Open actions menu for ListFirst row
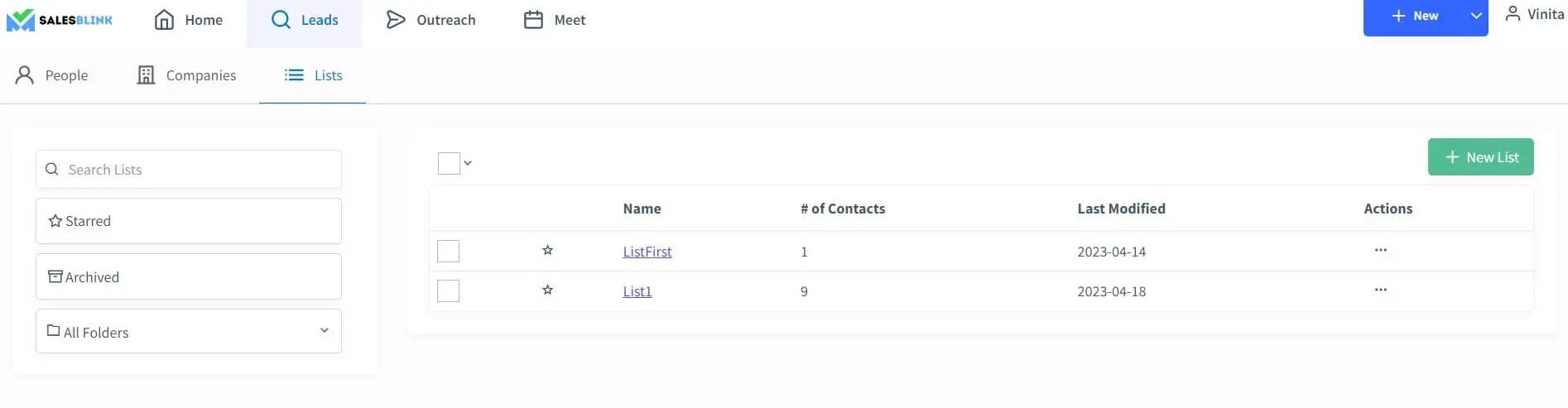 click(x=1380, y=250)
